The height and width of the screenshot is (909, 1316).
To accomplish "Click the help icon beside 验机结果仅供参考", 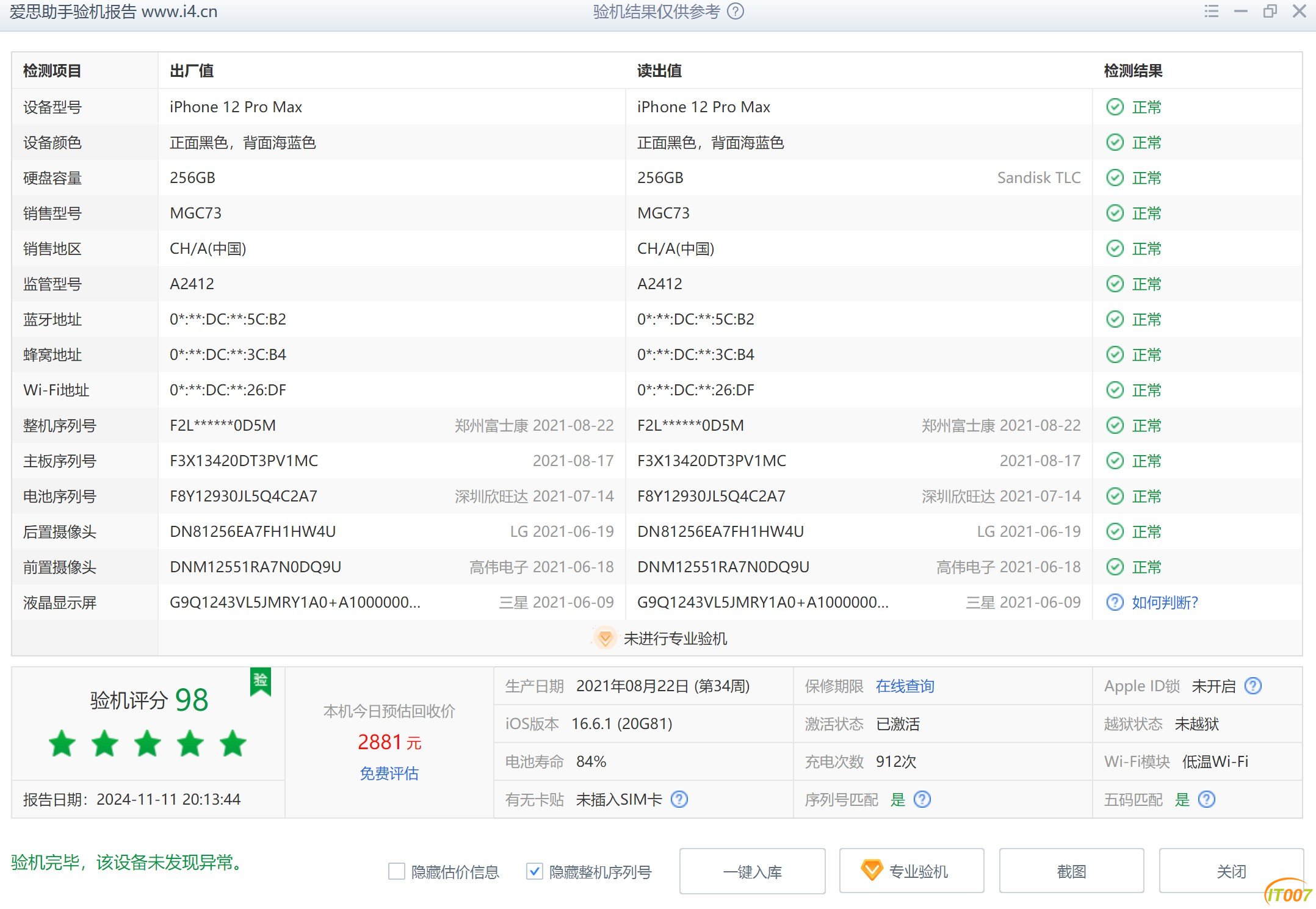I will 736,12.
